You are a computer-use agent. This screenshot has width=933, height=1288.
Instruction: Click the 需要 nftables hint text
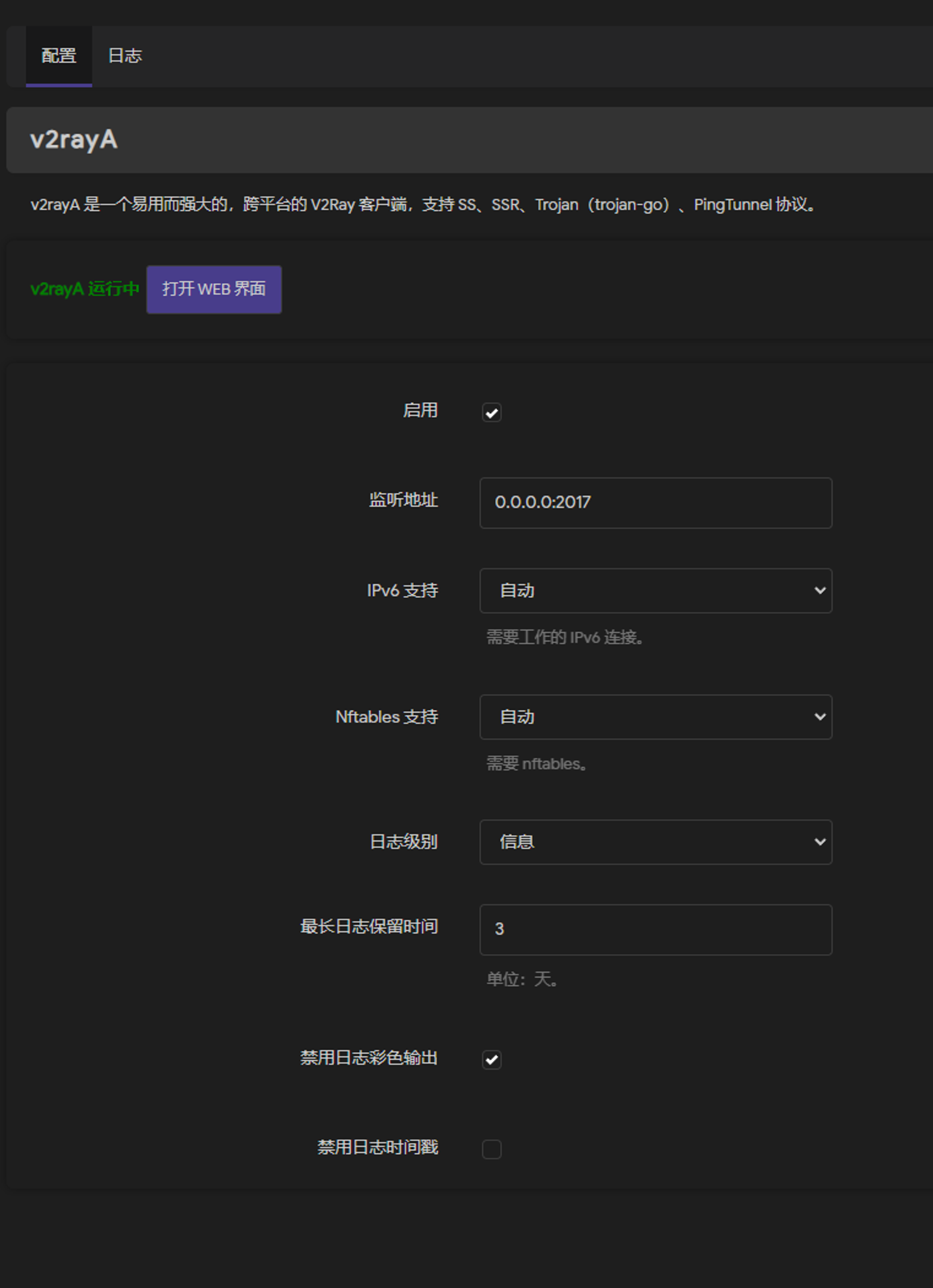536,764
